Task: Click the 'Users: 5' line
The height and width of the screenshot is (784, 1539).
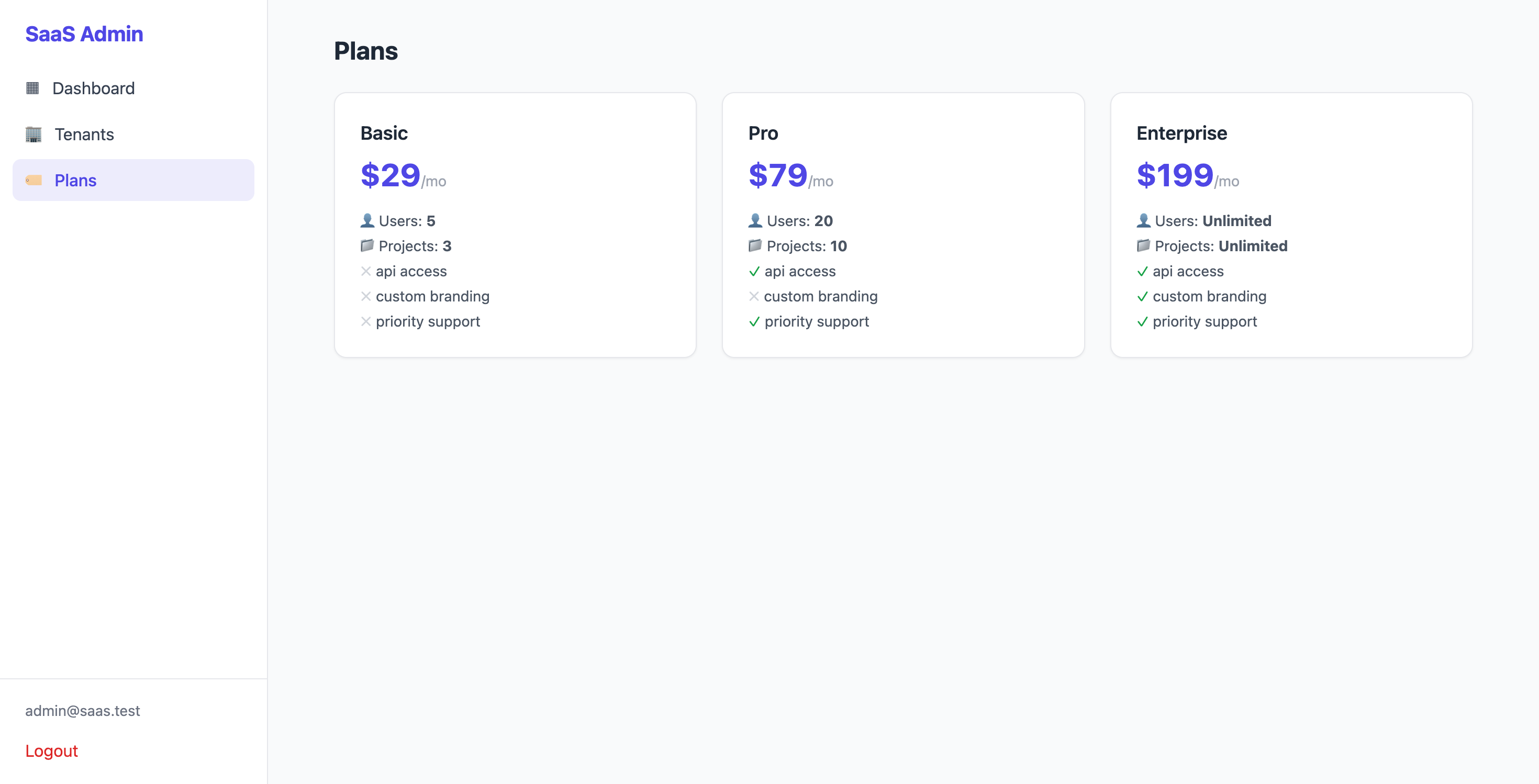Action: 398,221
